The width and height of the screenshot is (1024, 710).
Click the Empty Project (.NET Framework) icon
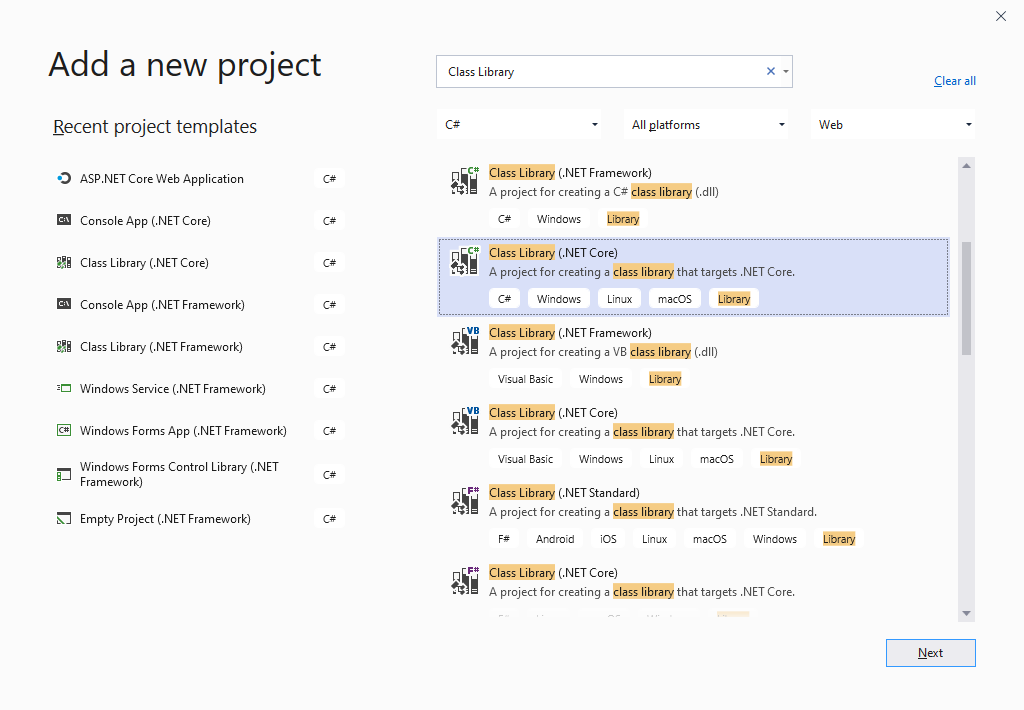pyautogui.click(x=63, y=519)
